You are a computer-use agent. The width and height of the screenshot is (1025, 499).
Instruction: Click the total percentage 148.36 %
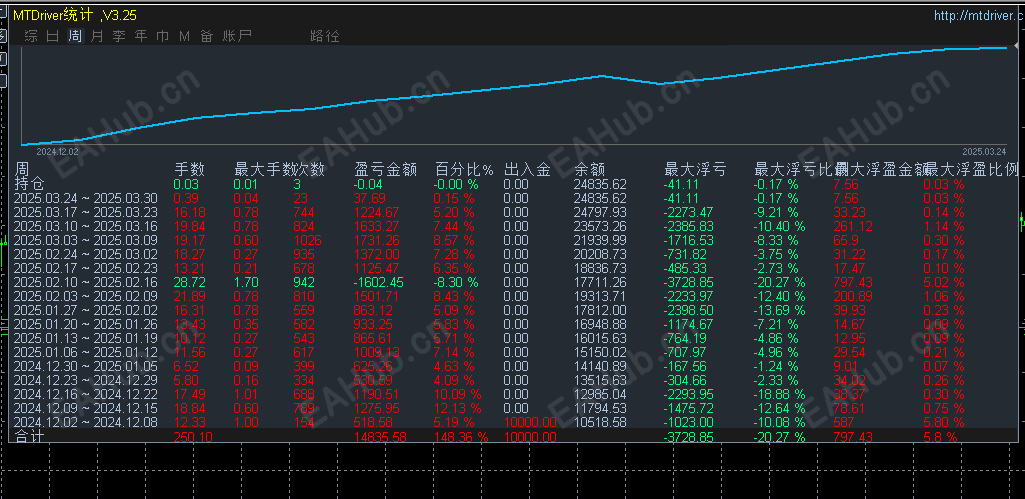pos(462,437)
